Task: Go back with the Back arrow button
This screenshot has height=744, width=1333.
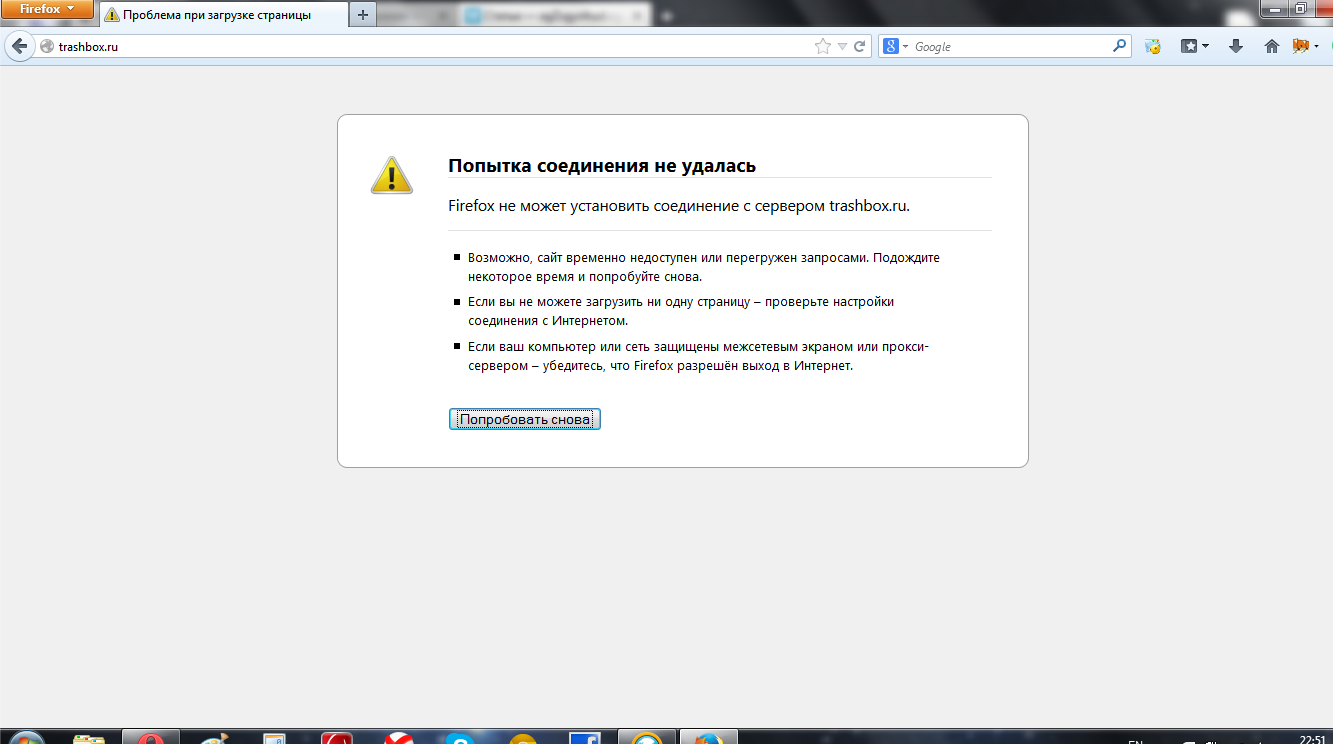Action: coord(19,46)
